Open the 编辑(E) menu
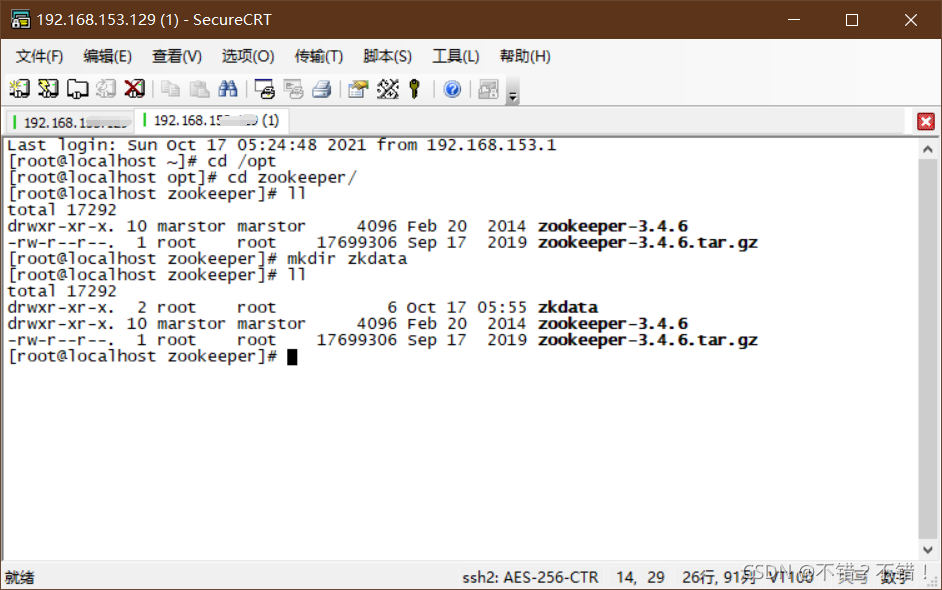 click(107, 56)
